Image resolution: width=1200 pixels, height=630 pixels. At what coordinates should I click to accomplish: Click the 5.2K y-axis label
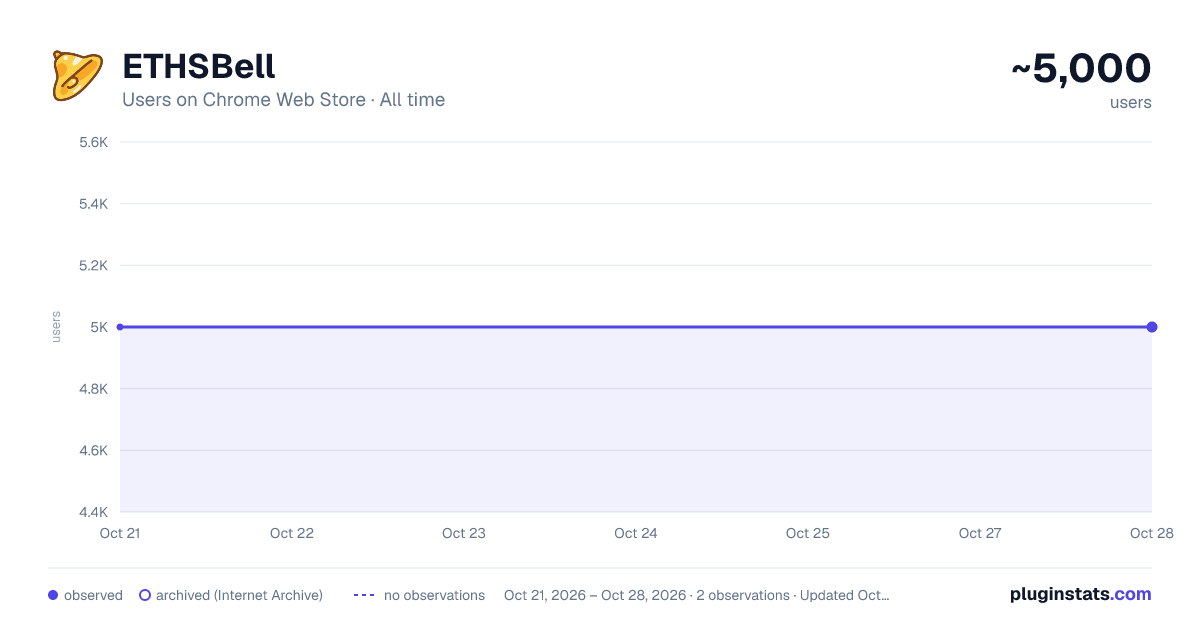pyautogui.click(x=93, y=266)
